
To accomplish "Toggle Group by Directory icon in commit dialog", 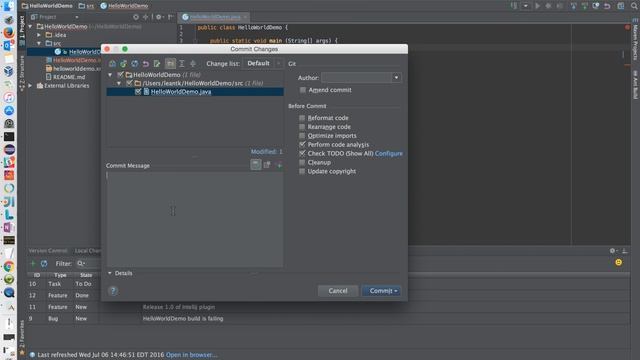I will (171, 64).
